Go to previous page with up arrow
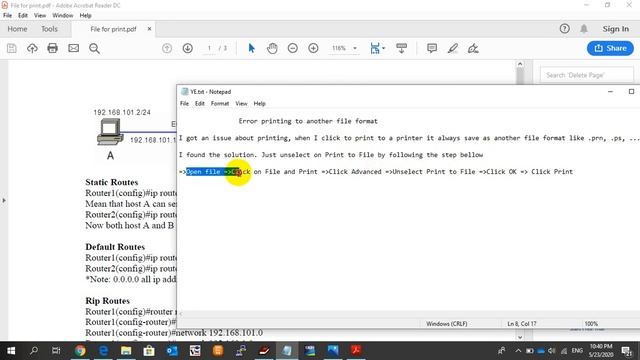This screenshot has height=360, width=640. click(167, 48)
